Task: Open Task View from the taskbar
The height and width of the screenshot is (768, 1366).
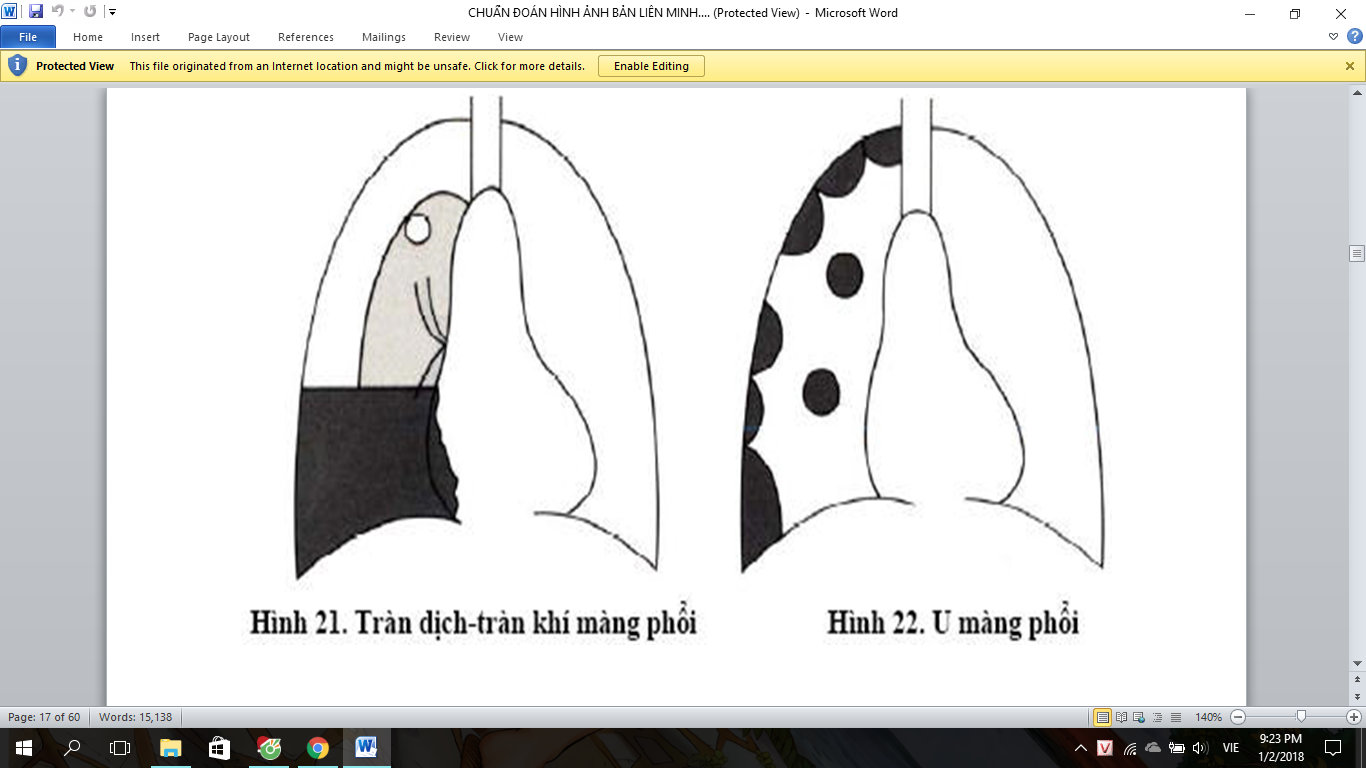Action: click(x=120, y=748)
